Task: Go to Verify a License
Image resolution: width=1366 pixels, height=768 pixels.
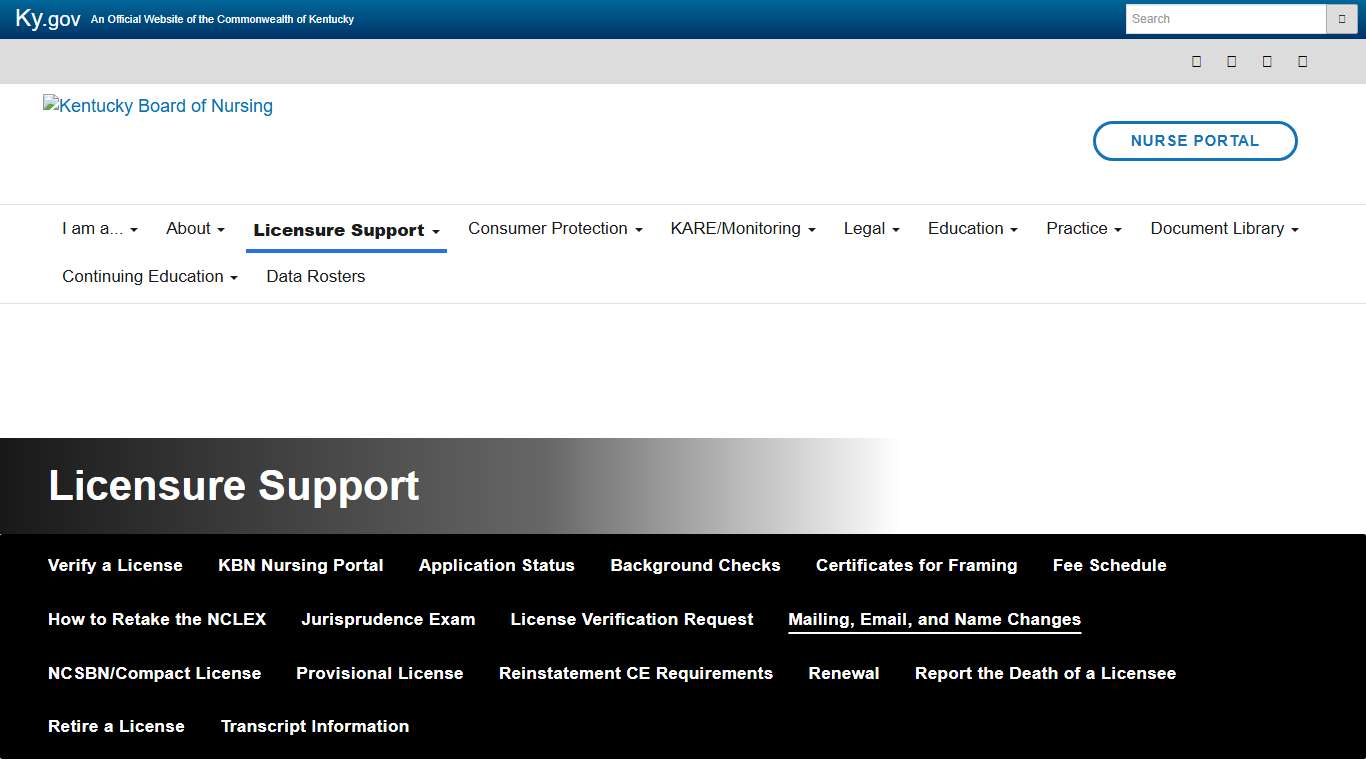Action: pyautogui.click(x=115, y=566)
